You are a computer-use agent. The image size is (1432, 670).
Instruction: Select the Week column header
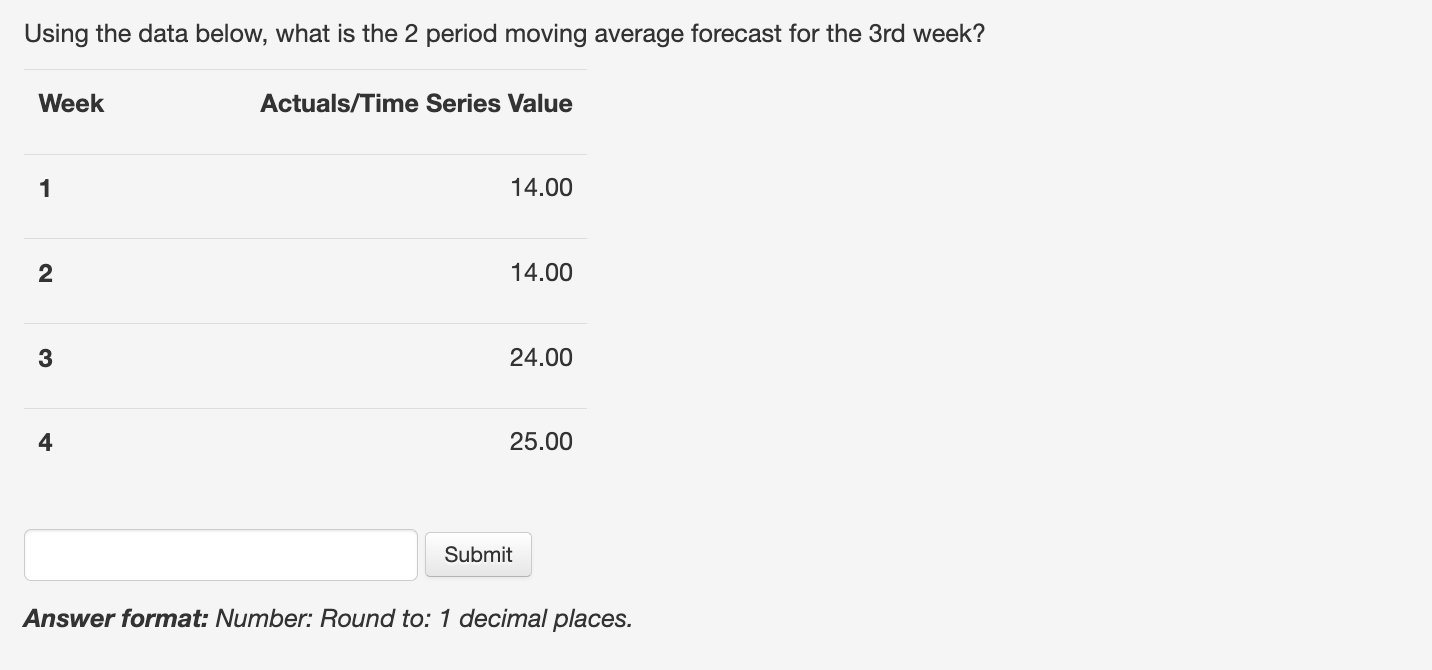70,103
